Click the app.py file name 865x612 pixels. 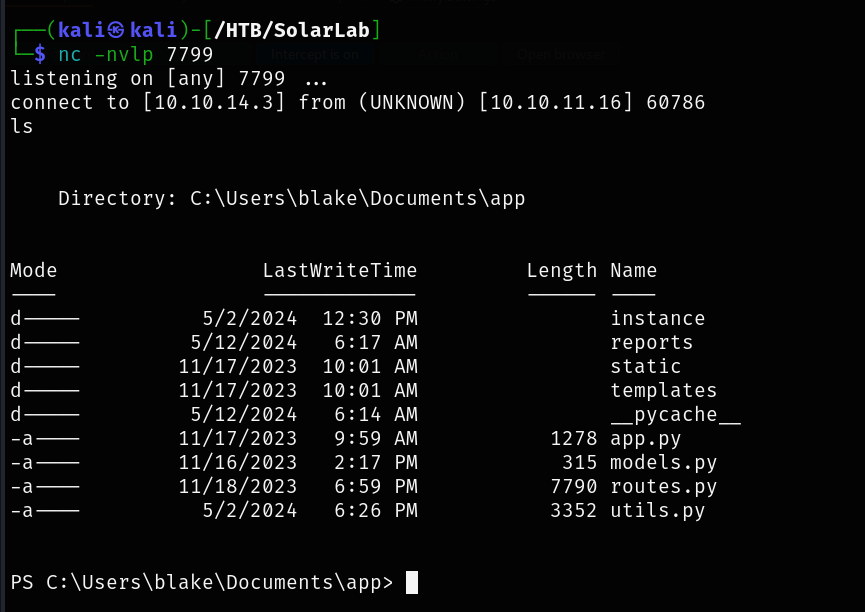(645, 439)
